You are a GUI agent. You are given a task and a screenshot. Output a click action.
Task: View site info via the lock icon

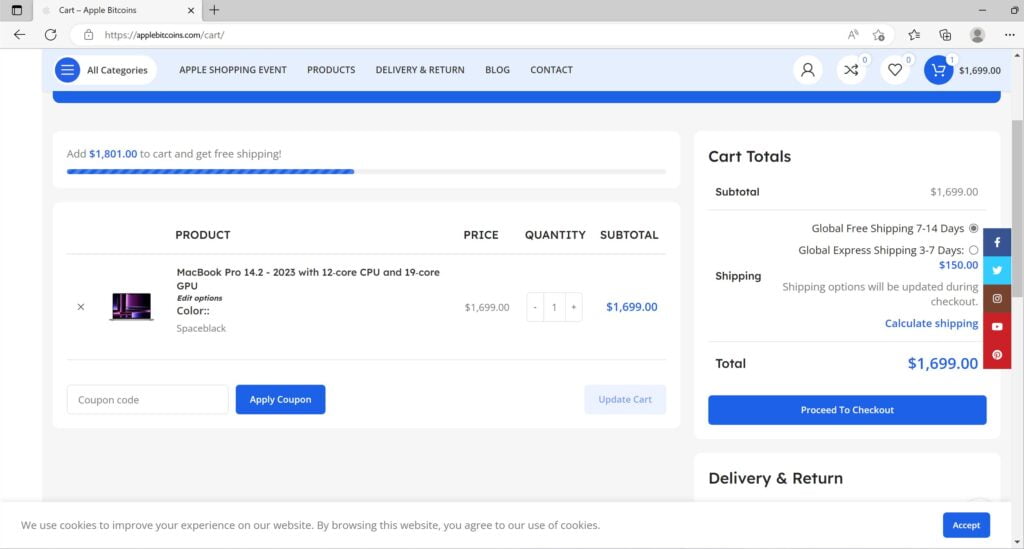89,35
